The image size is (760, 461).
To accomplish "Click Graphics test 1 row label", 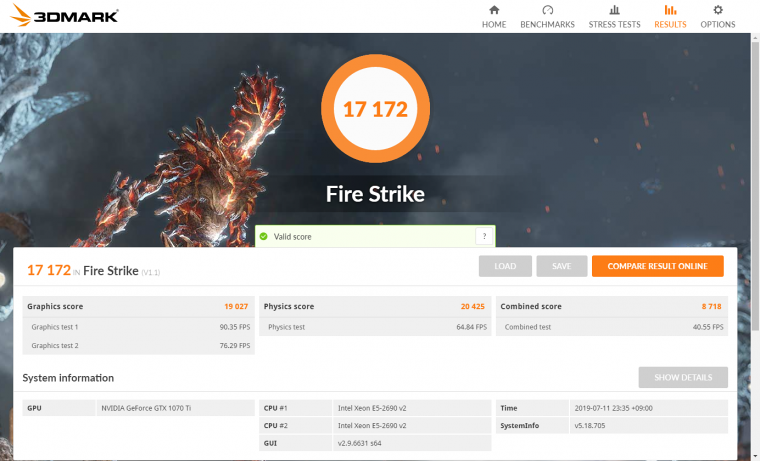I will click(55, 327).
